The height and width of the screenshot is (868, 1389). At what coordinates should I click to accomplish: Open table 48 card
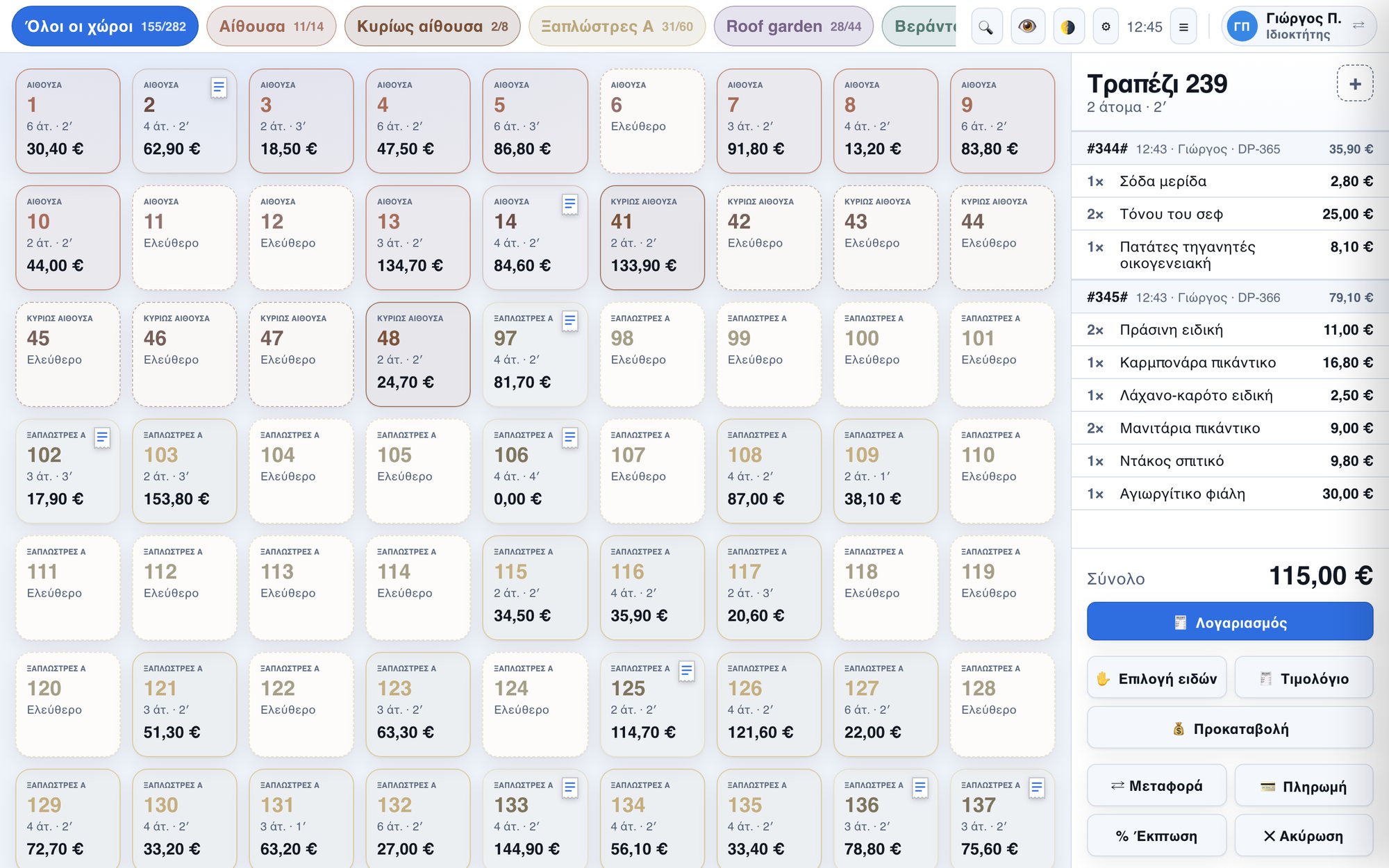pos(418,354)
